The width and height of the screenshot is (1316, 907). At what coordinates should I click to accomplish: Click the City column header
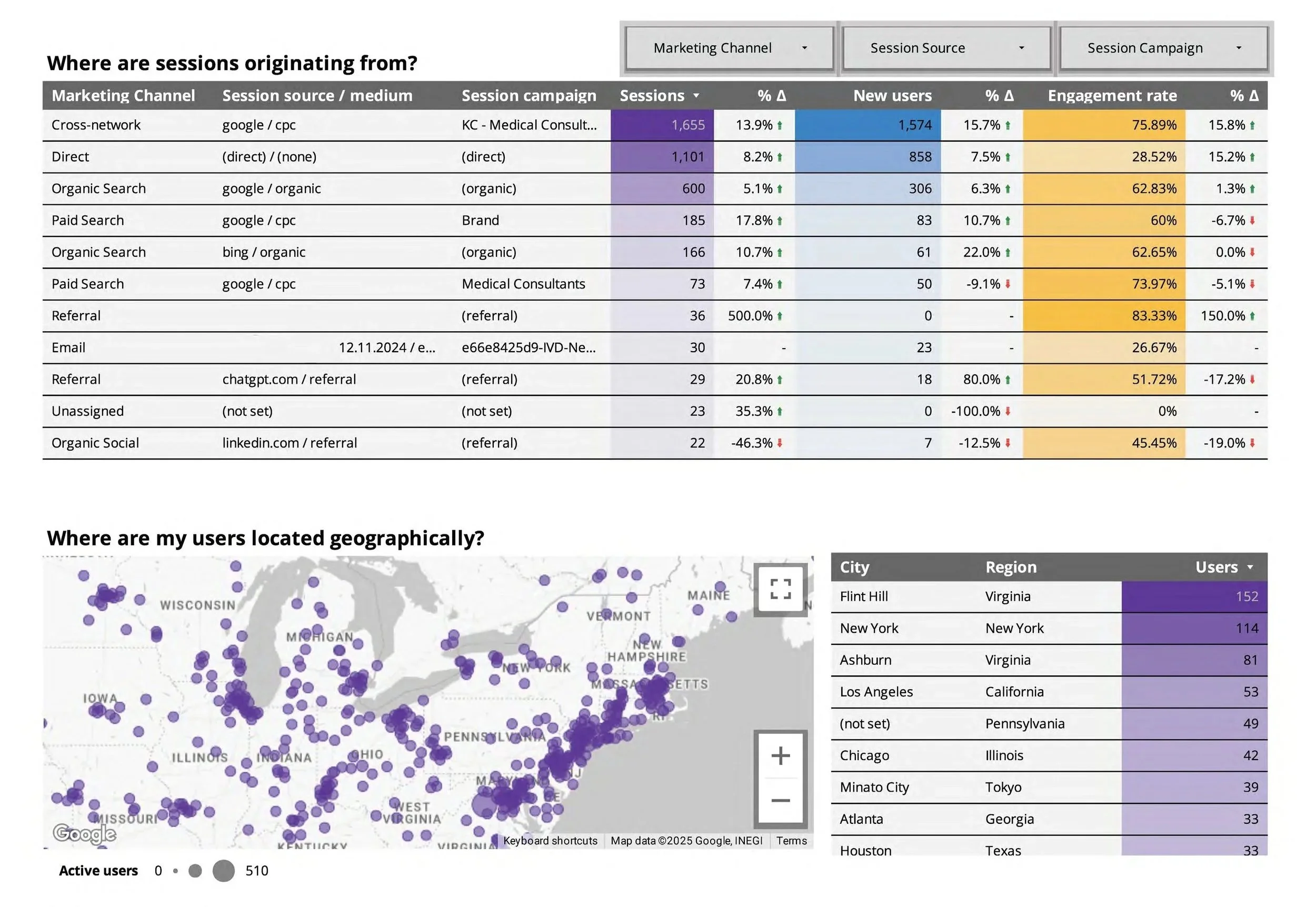click(854, 567)
